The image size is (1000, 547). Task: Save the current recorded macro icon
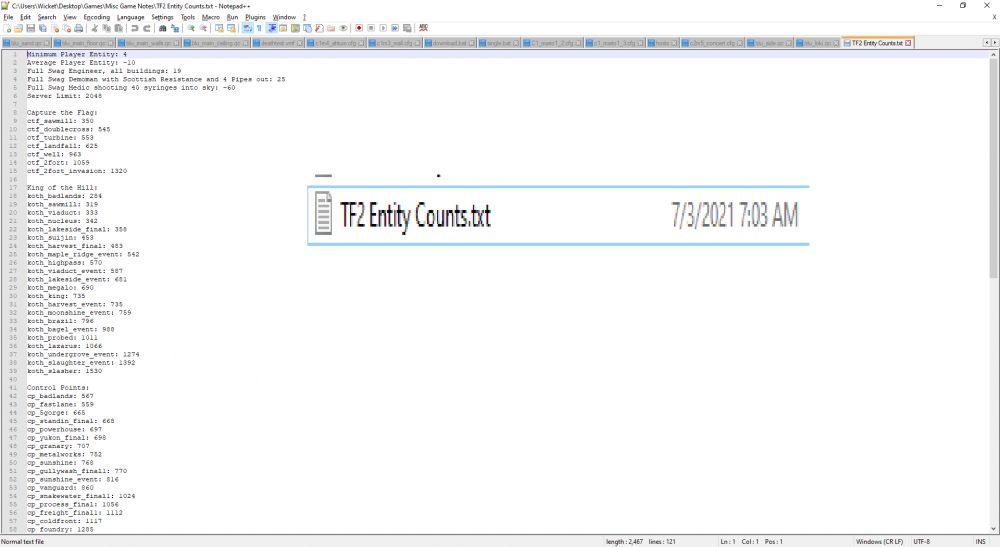(407, 28)
